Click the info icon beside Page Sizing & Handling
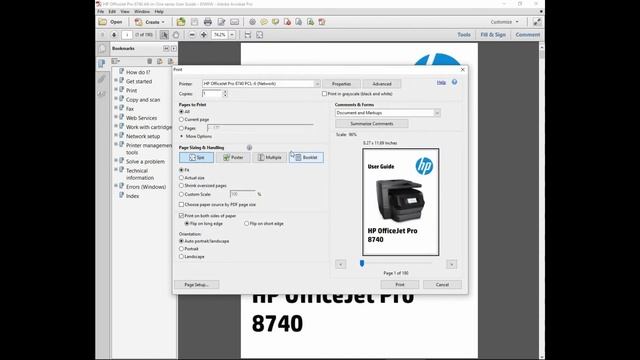This screenshot has height=360, width=640. pyautogui.click(x=249, y=147)
